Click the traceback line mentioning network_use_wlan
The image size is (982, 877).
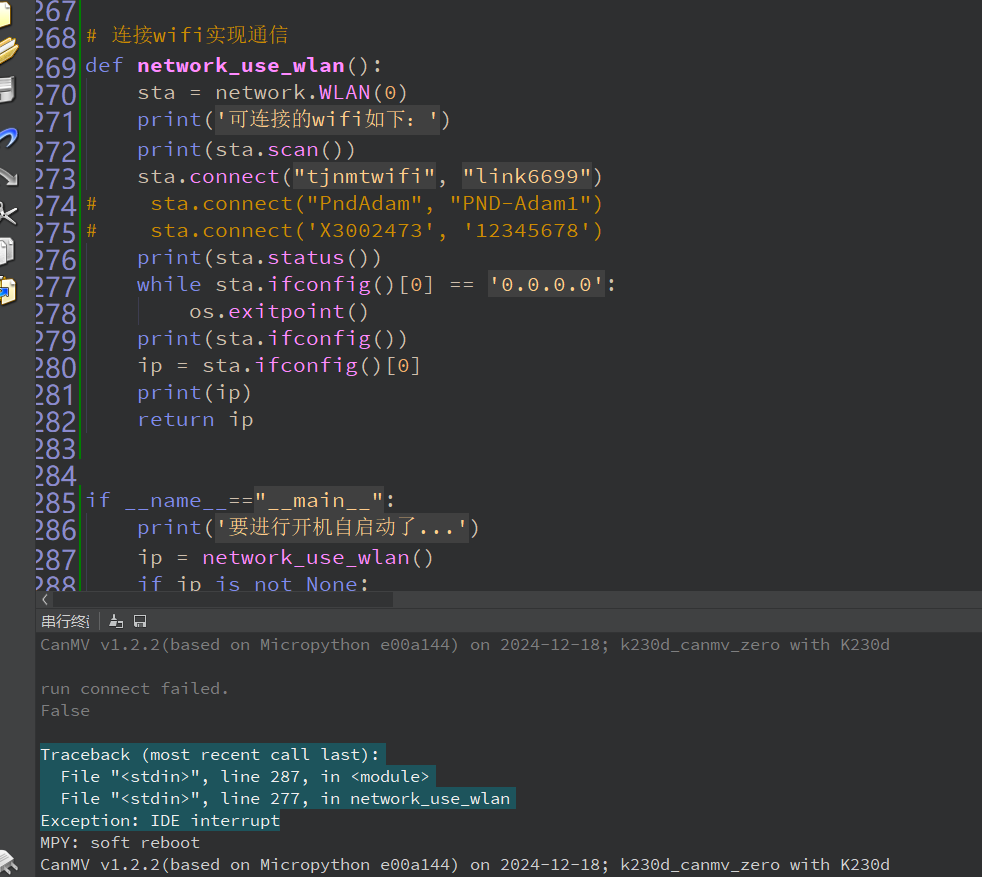pos(284,798)
